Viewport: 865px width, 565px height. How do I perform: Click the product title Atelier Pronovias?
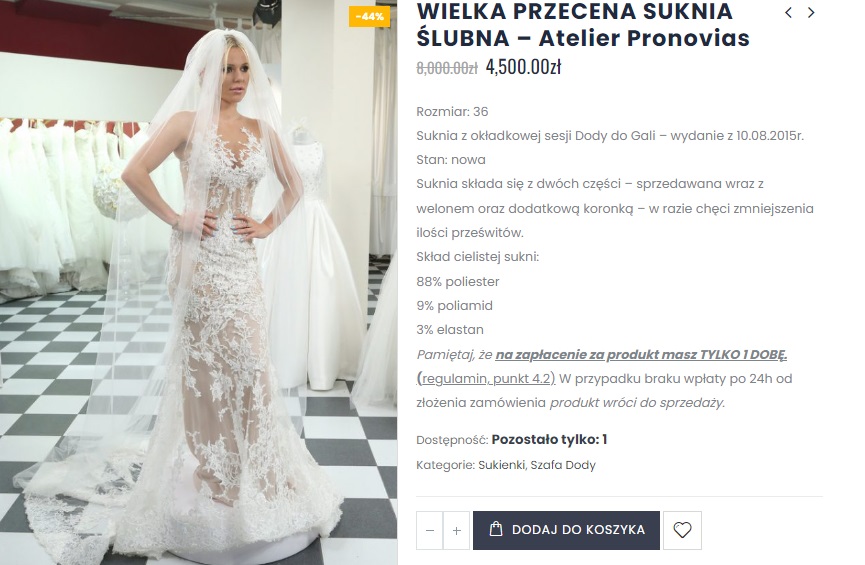point(583,24)
